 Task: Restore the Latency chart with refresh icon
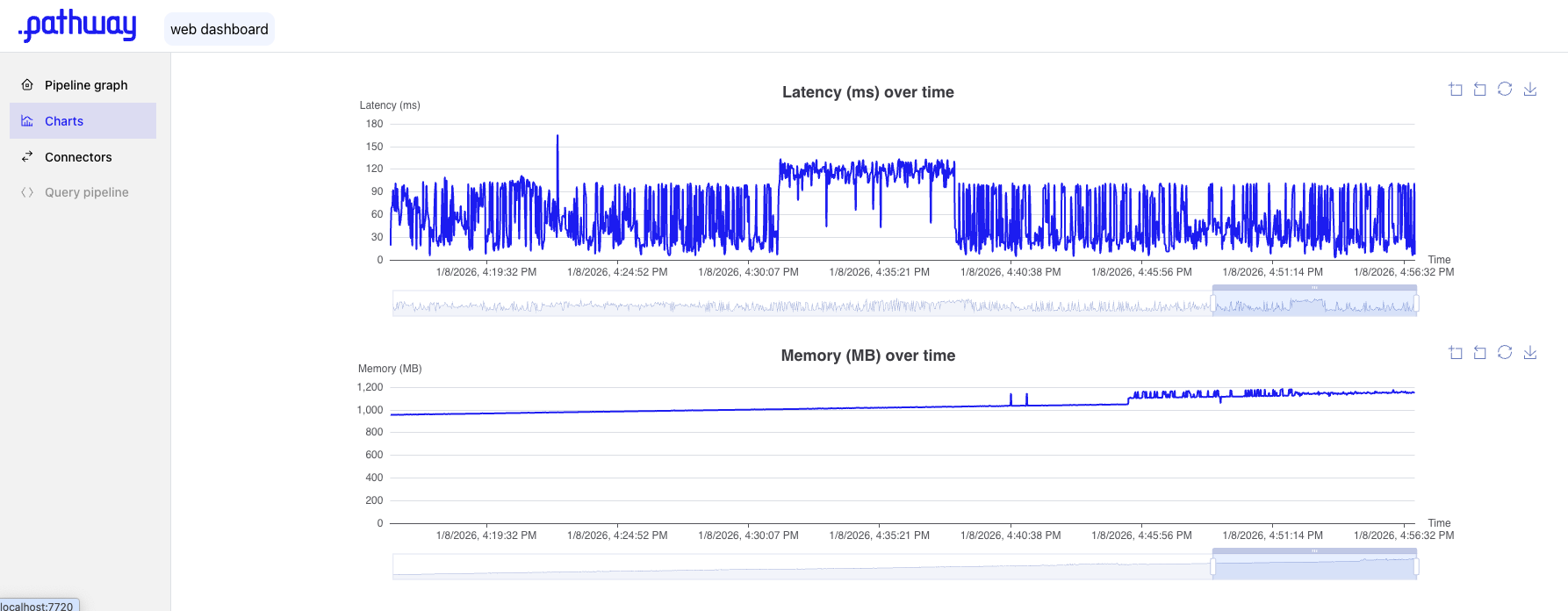pyautogui.click(x=1505, y=90)
